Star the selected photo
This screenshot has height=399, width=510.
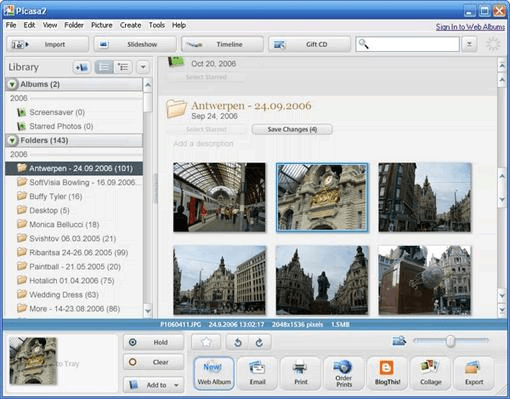206,342
